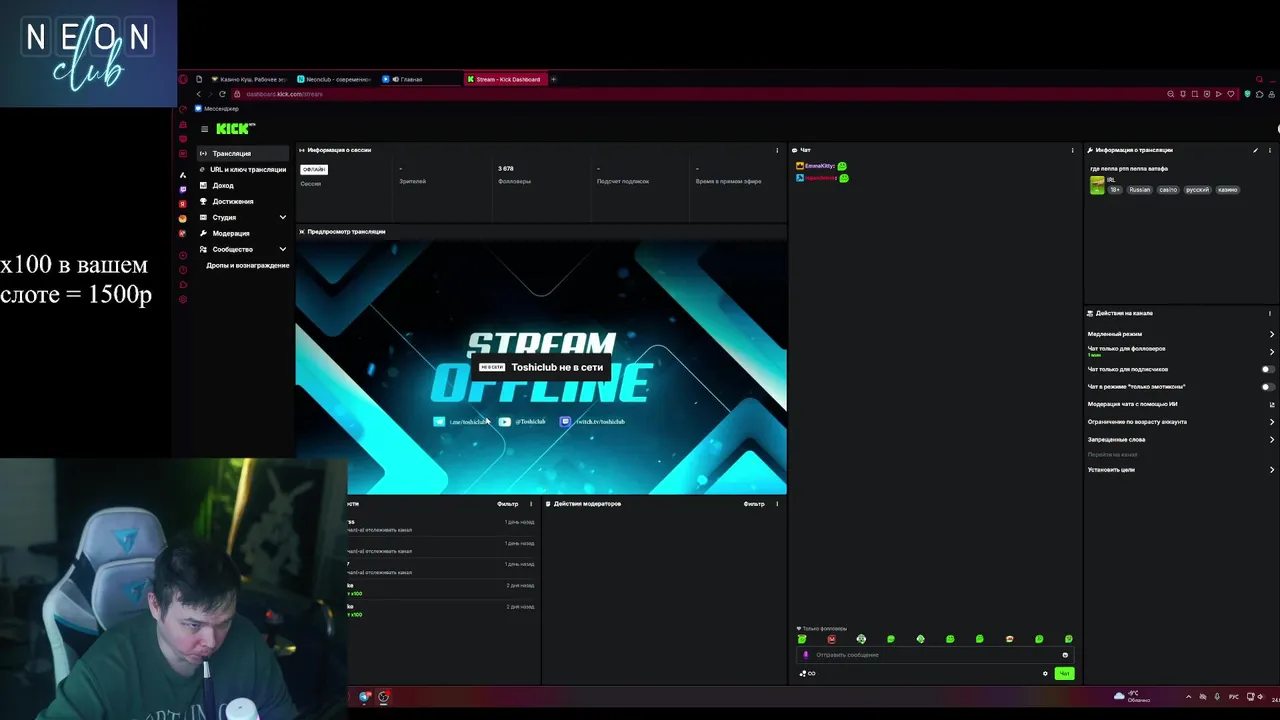Reload the page with the browser refresh icon

(222, 94)
